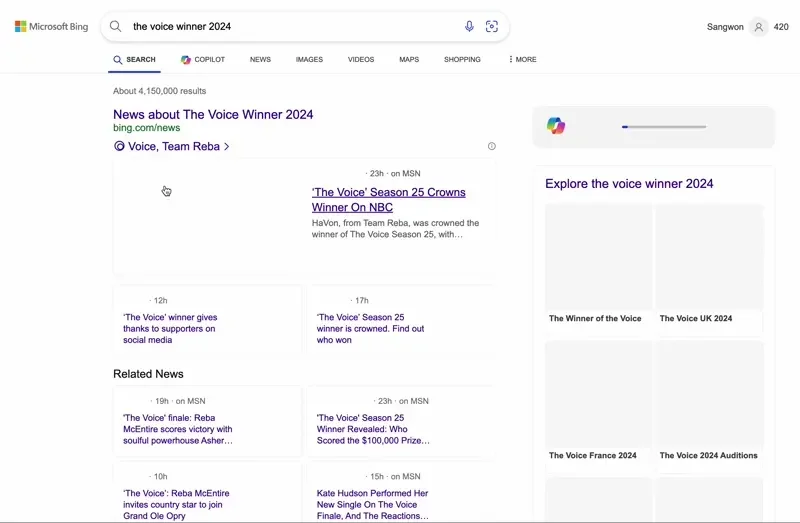Screen dimensions: 800x523
Task: Click the info icon beside news header
Action: click(491, 146)
